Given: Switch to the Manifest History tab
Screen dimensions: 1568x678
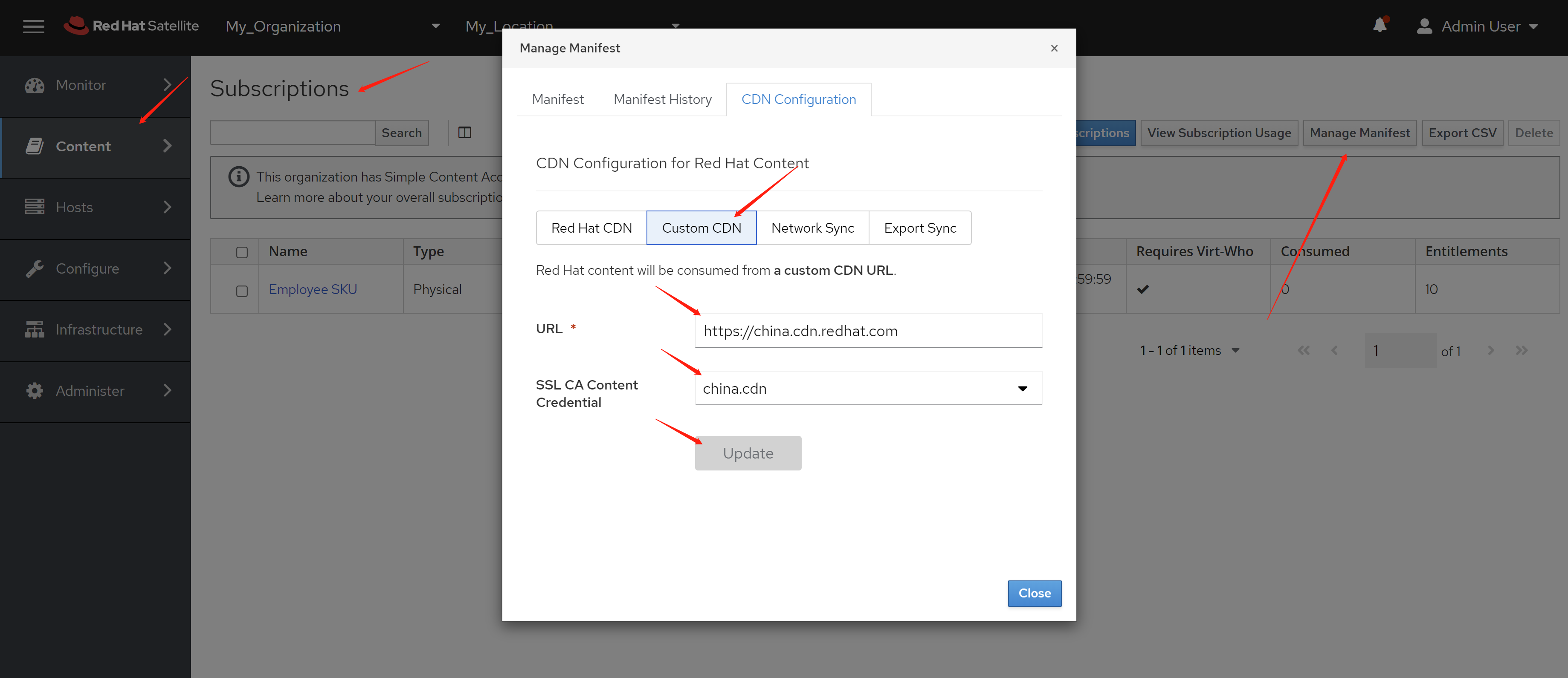Looking at the screenshot, I should click(662, 99).
